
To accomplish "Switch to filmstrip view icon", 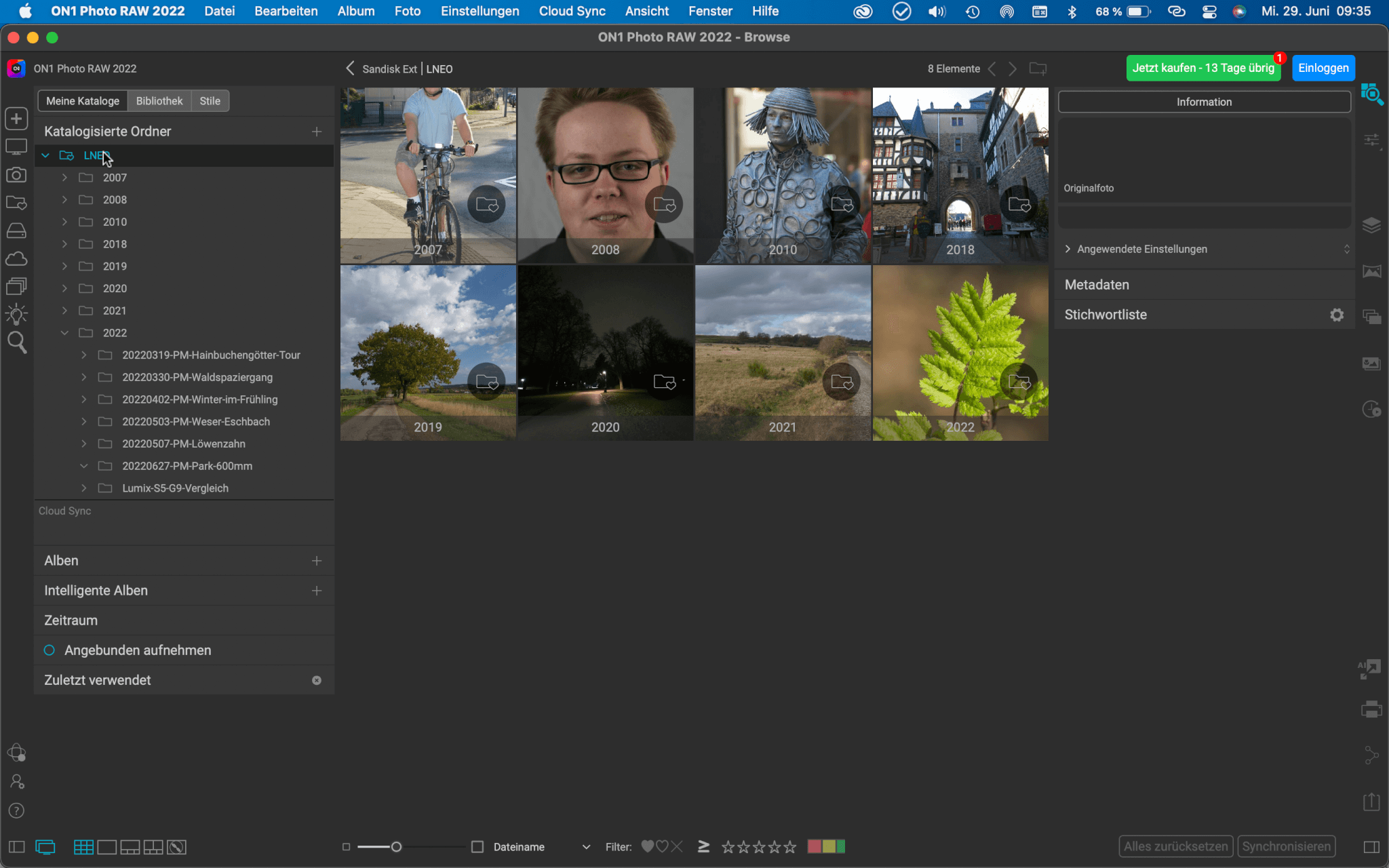I will coord(130,847).
